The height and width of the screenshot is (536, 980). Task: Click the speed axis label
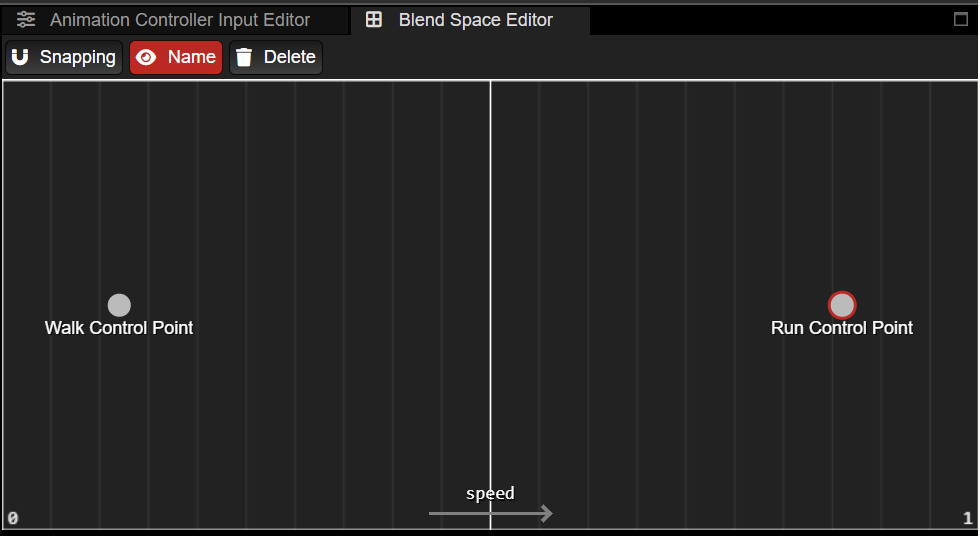click(x=490, y=493)
